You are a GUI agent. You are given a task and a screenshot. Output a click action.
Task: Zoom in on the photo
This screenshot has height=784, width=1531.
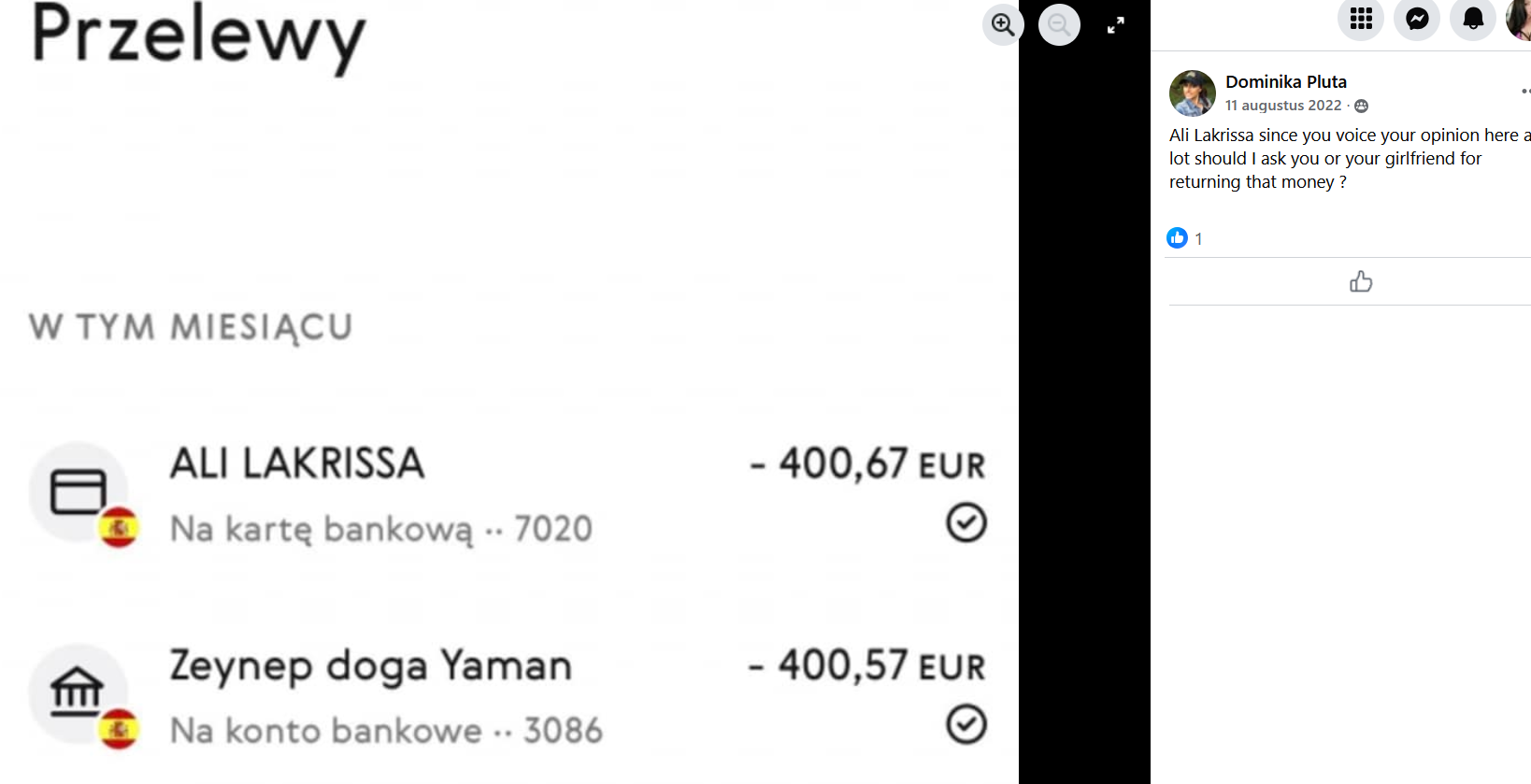pos(1003,24)
